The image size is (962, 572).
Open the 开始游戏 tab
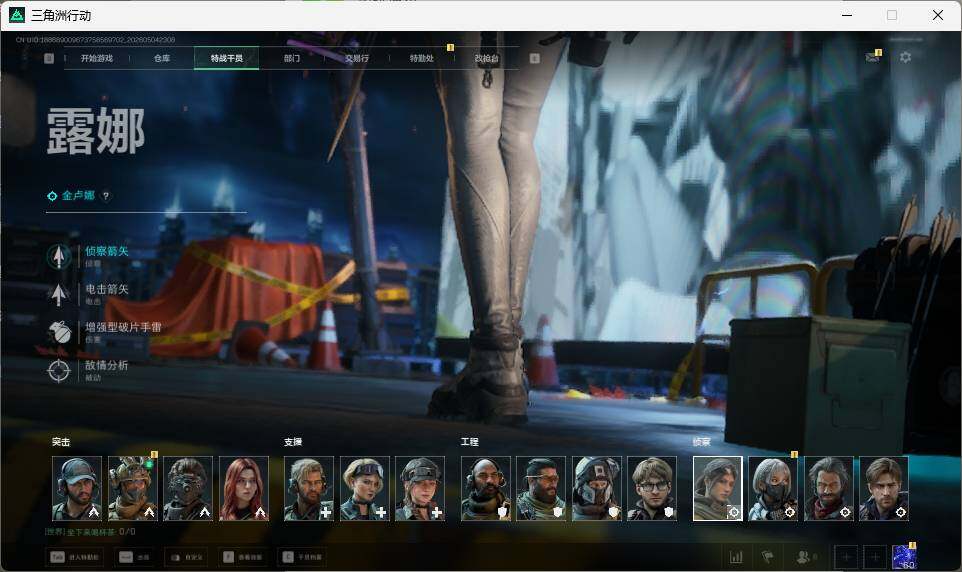(x=96, y=58)
